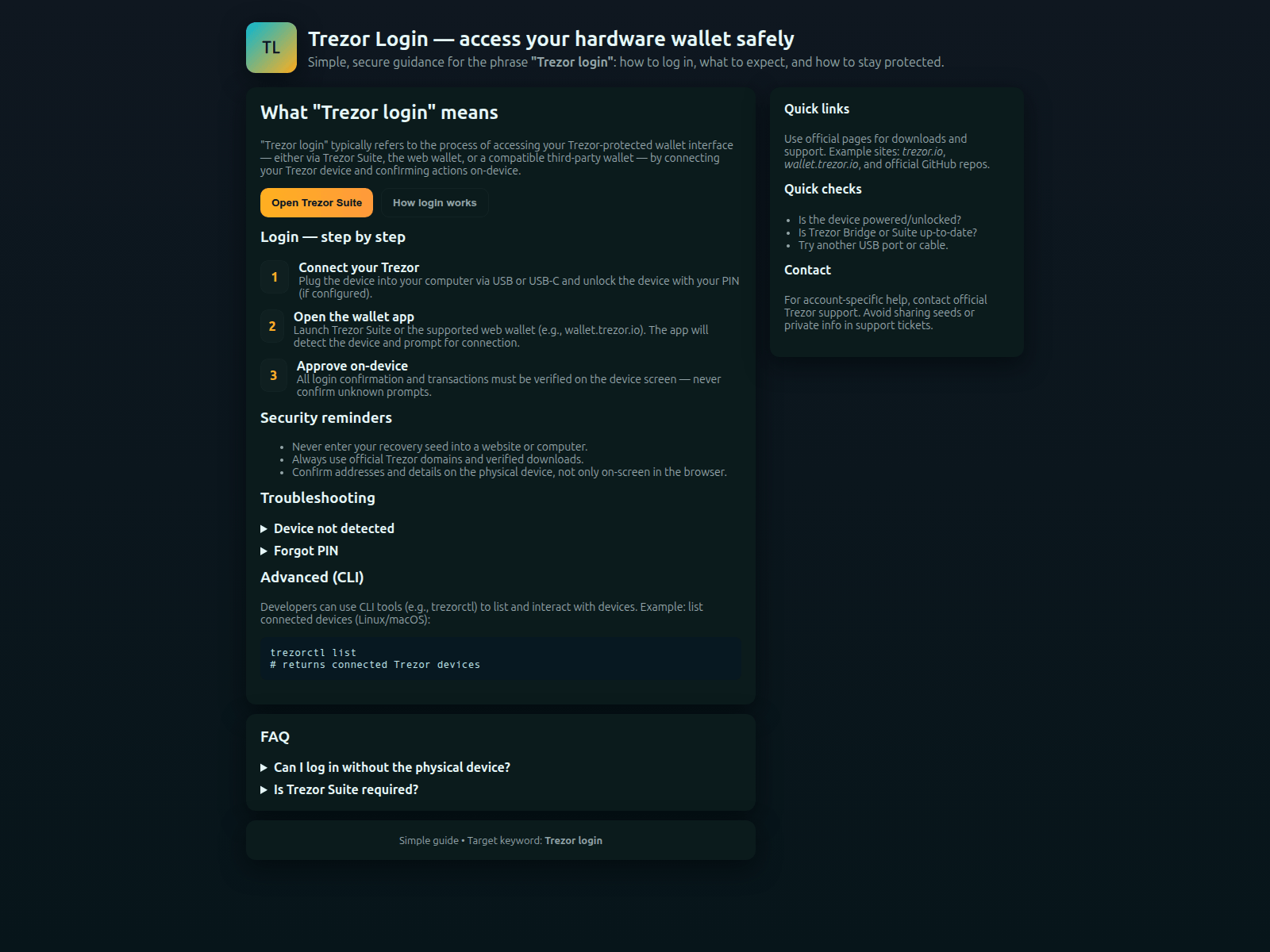Expand the Device not detected section
The width and height of the screenshot is (1270, 952).
(333, 529)
